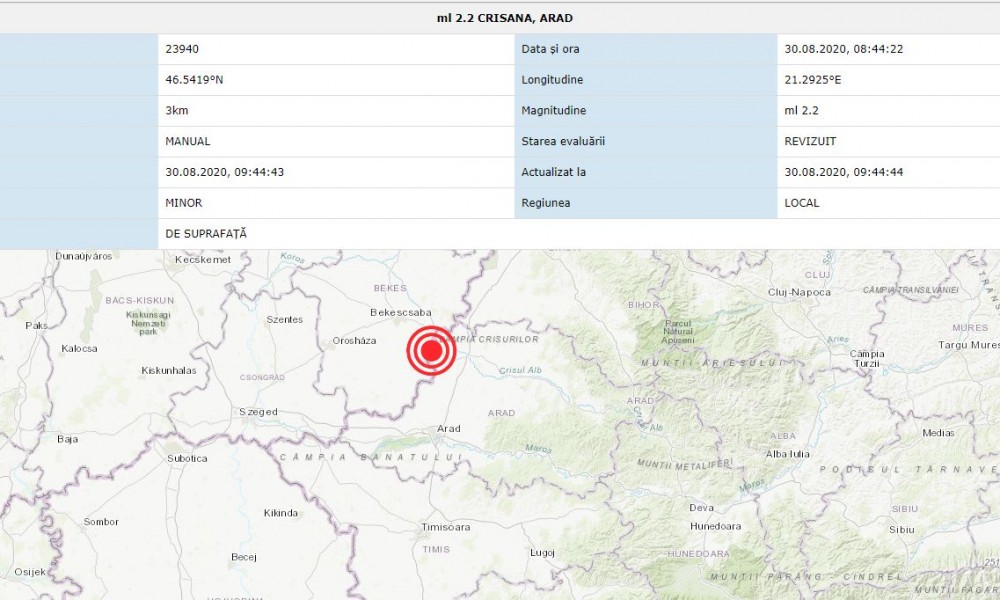Image resolution: width=1000 pixels, height=600 pixels.
Task: Click Sibiu city label on map
Action: 902,529
